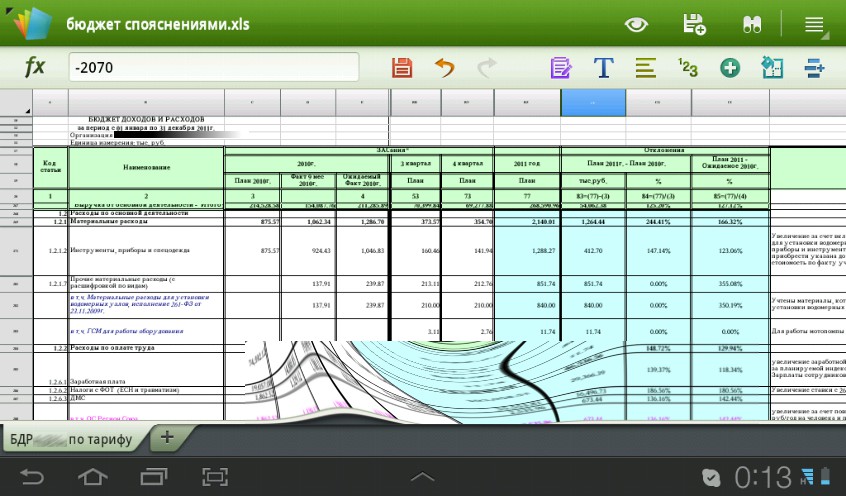Focus the formula field showing -2070
Image resolution: width=846 pixels, height=496 pixels.
pos(214,67)
